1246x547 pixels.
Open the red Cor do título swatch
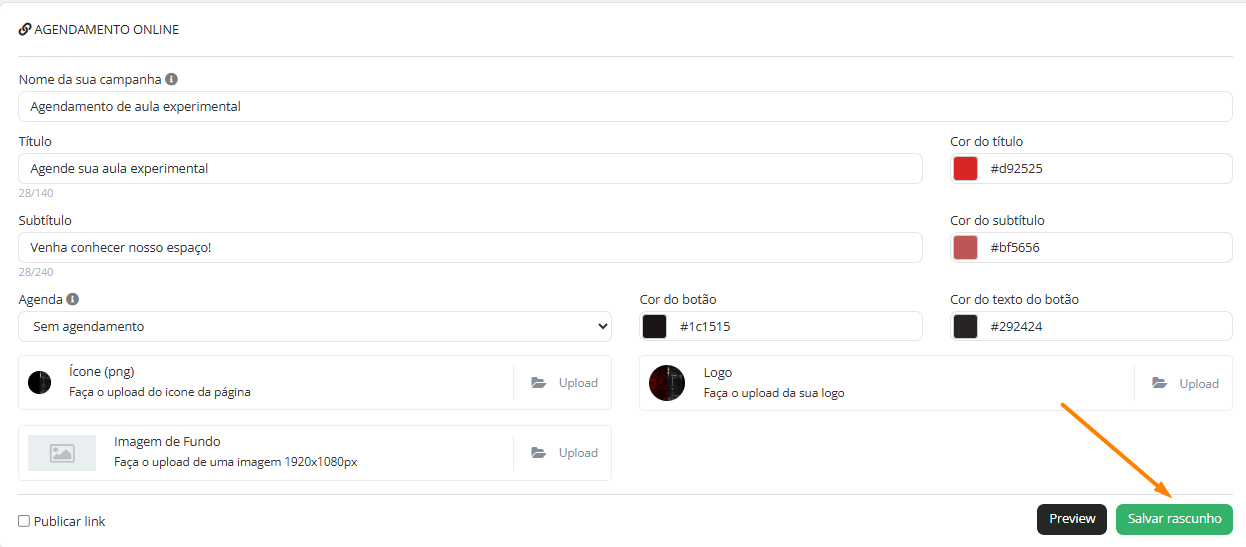[x=965, y=168]
